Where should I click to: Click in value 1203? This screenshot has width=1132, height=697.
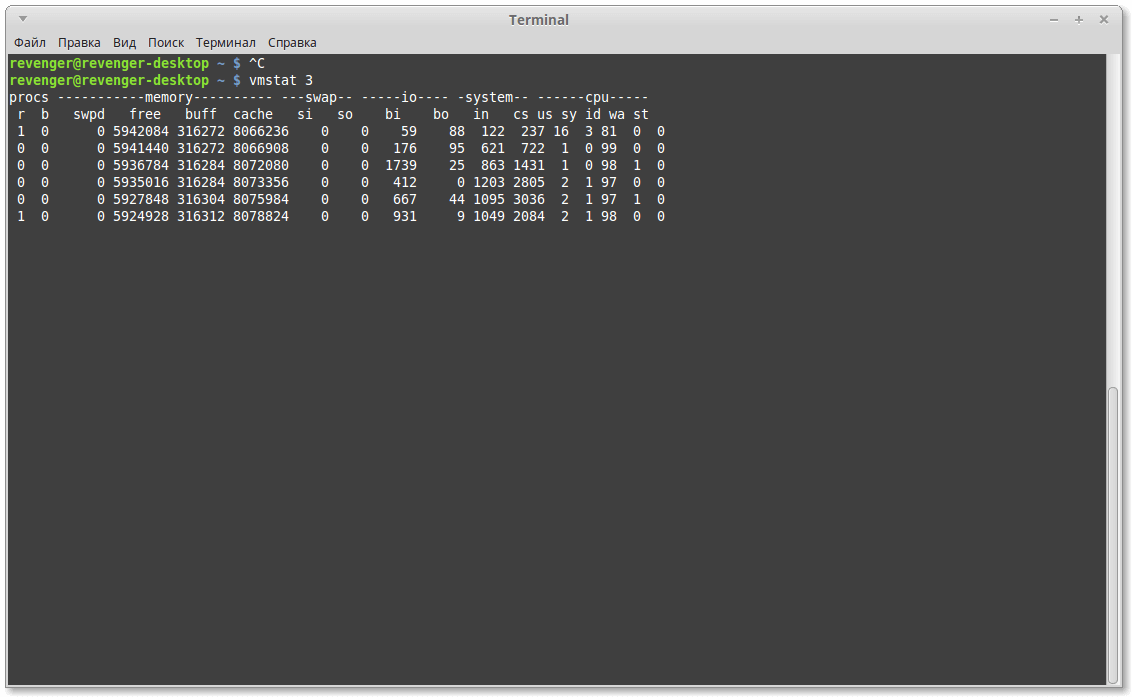489,182
